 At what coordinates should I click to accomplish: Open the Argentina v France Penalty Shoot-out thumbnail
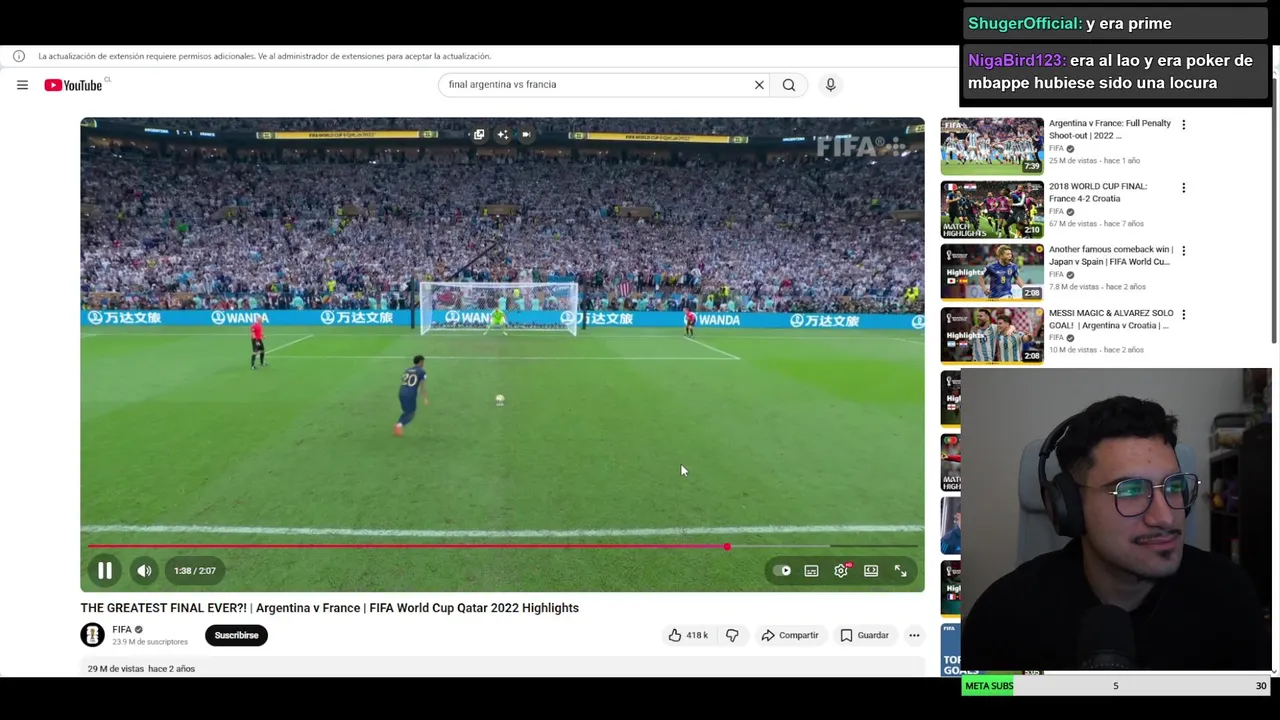(991, 146)
